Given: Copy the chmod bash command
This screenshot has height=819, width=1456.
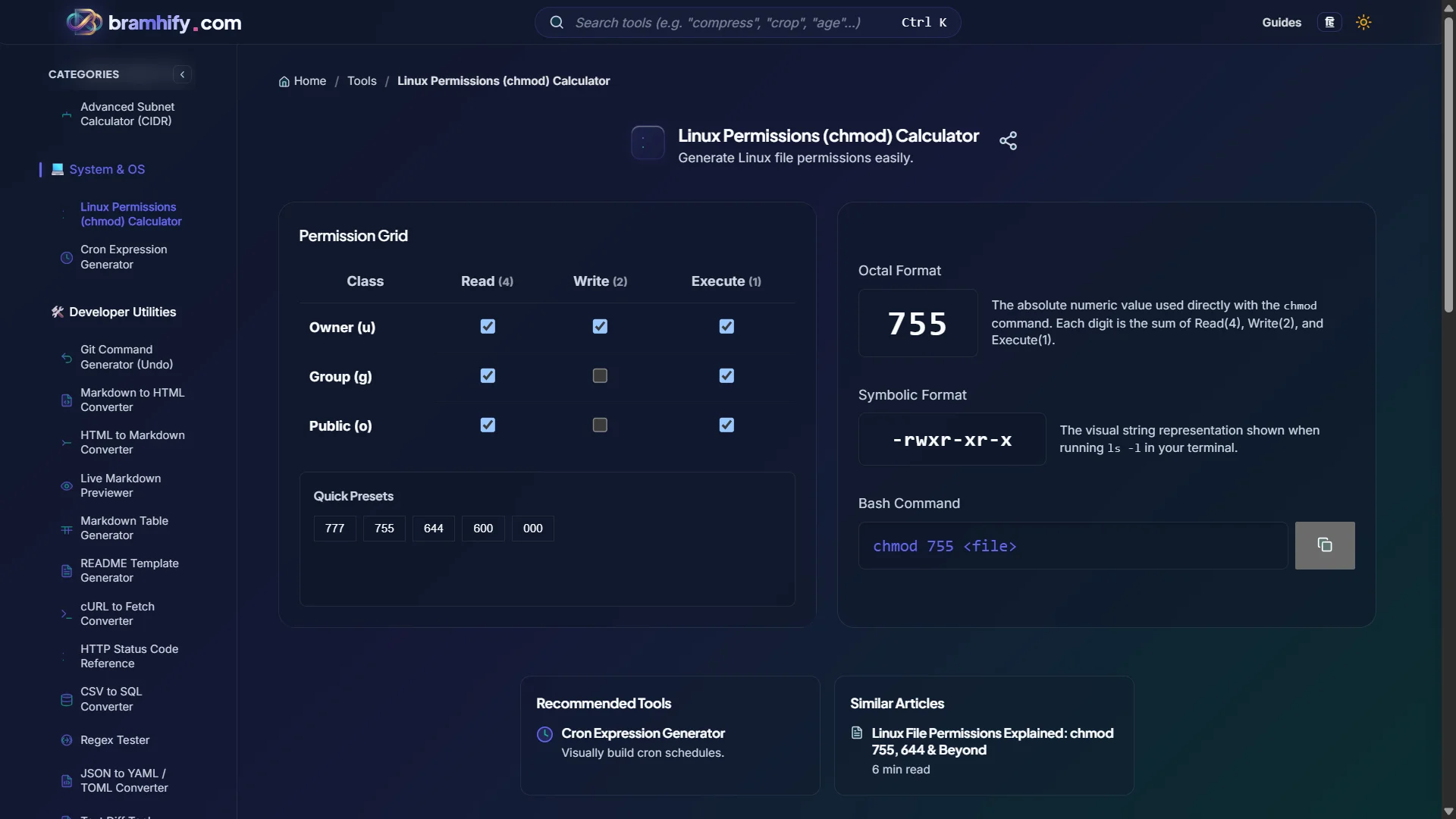Looking at the screenshot, I should click(1325, 545).
